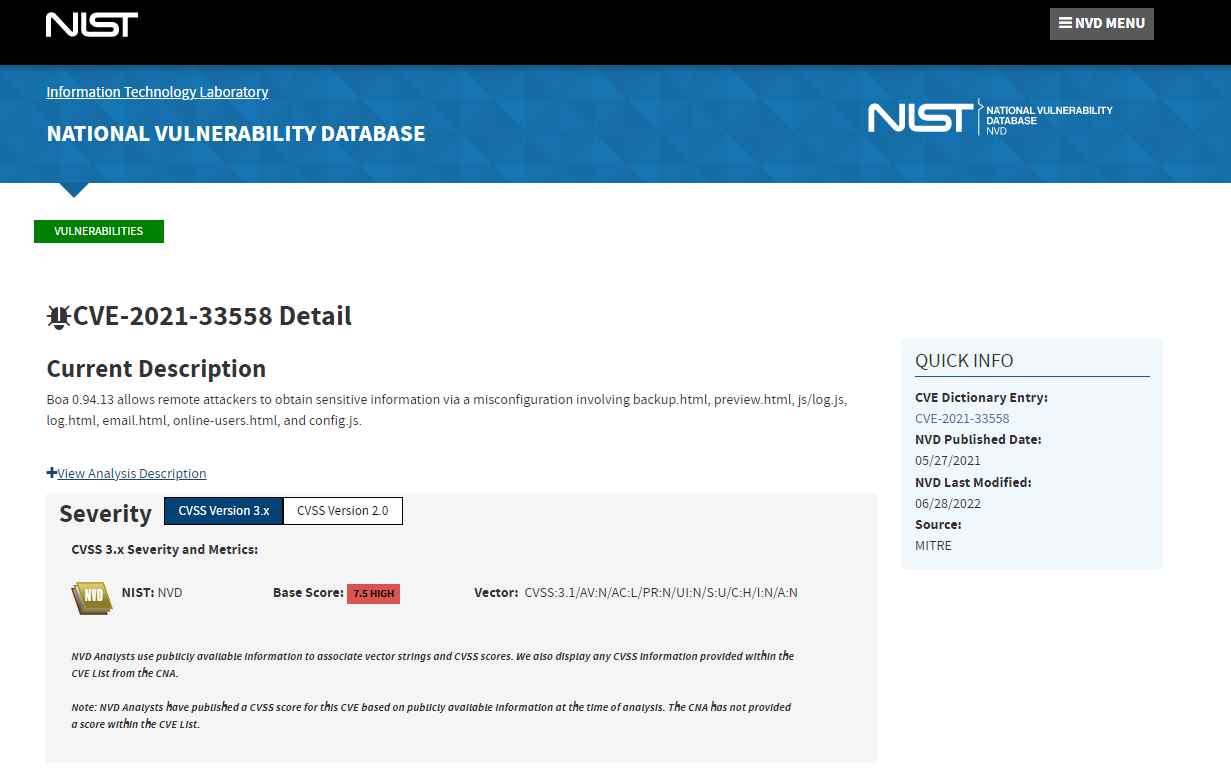Screen dimensions: 1231x777
Task: Click the MITRE source value
Action: pyautogui.click(x=933, y=546)
